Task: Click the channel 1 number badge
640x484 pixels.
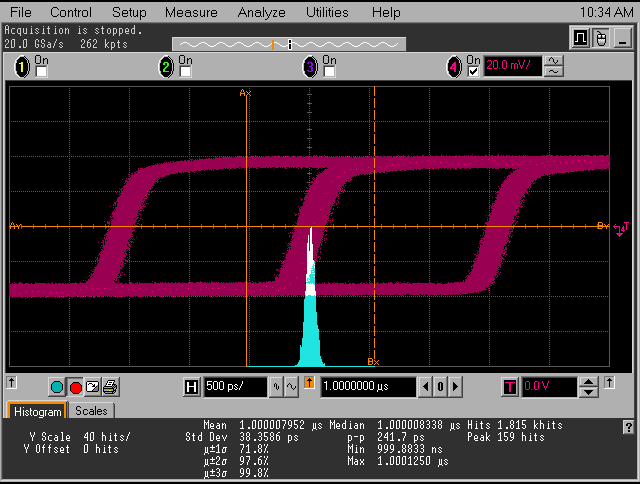Action: point(23,67)
